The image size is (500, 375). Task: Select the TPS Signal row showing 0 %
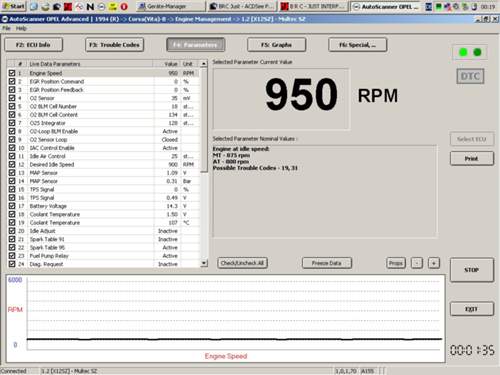103,189
